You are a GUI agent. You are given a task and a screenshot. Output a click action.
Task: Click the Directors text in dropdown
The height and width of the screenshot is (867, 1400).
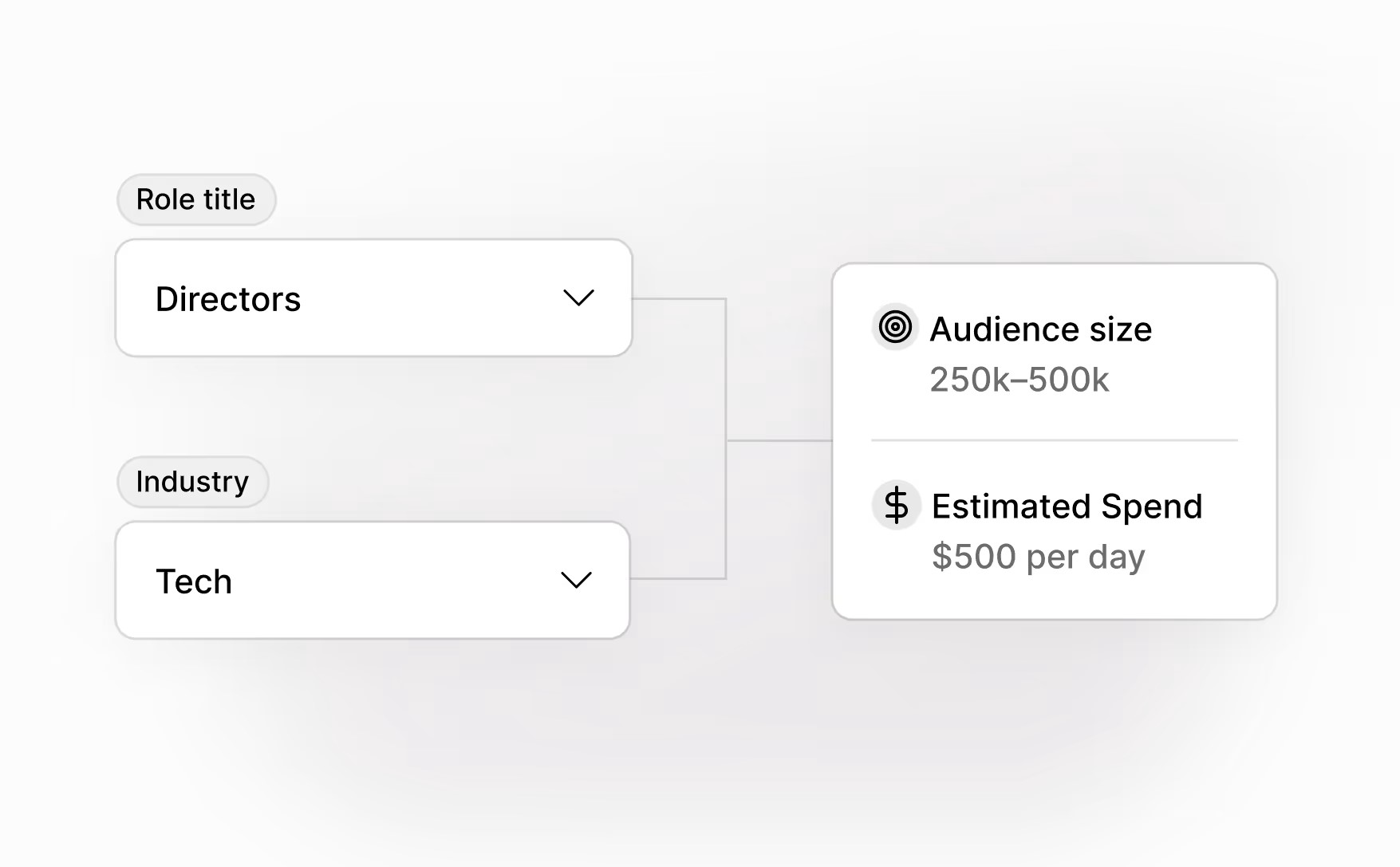228,299
